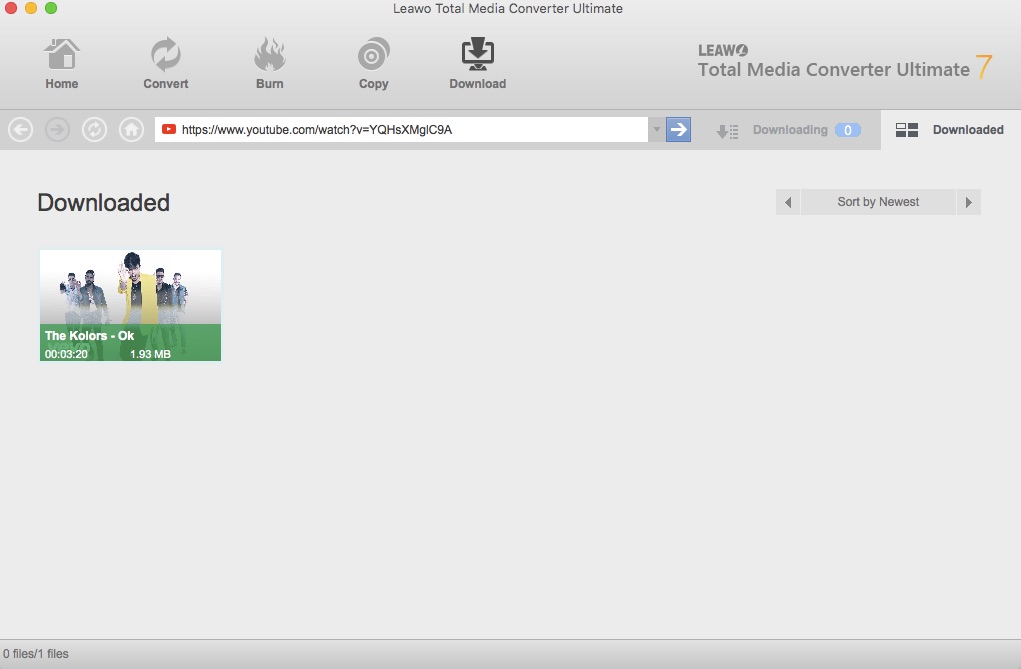This screenshot has width=1021, height=669.
Task: Click the blue Go arrow button
Action: (678, 130)
